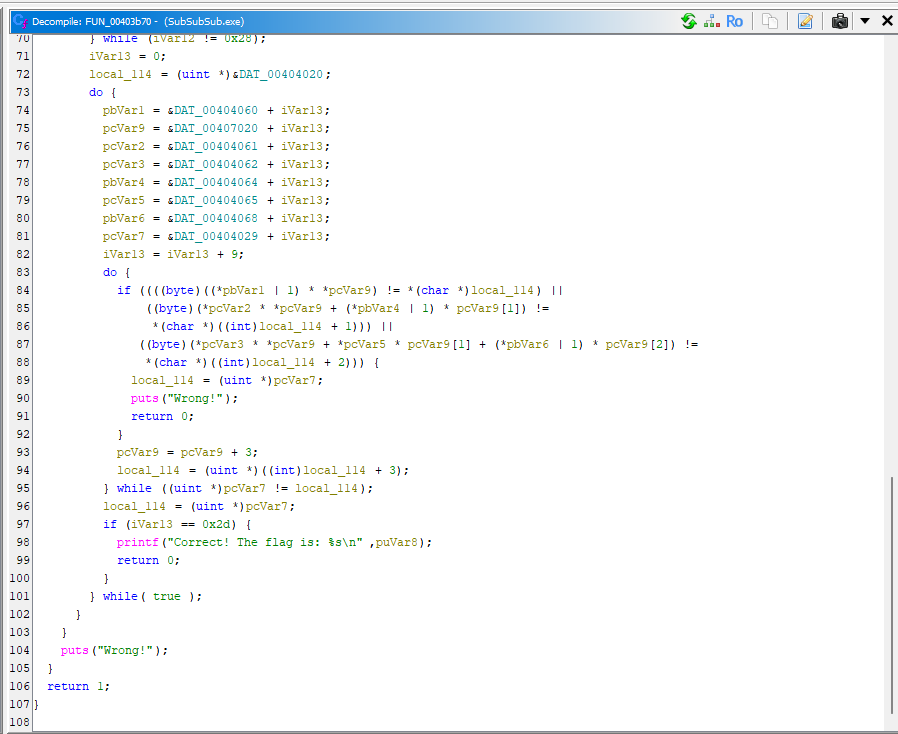Open the decompiler options dropdown arrow

pos(865,21)
